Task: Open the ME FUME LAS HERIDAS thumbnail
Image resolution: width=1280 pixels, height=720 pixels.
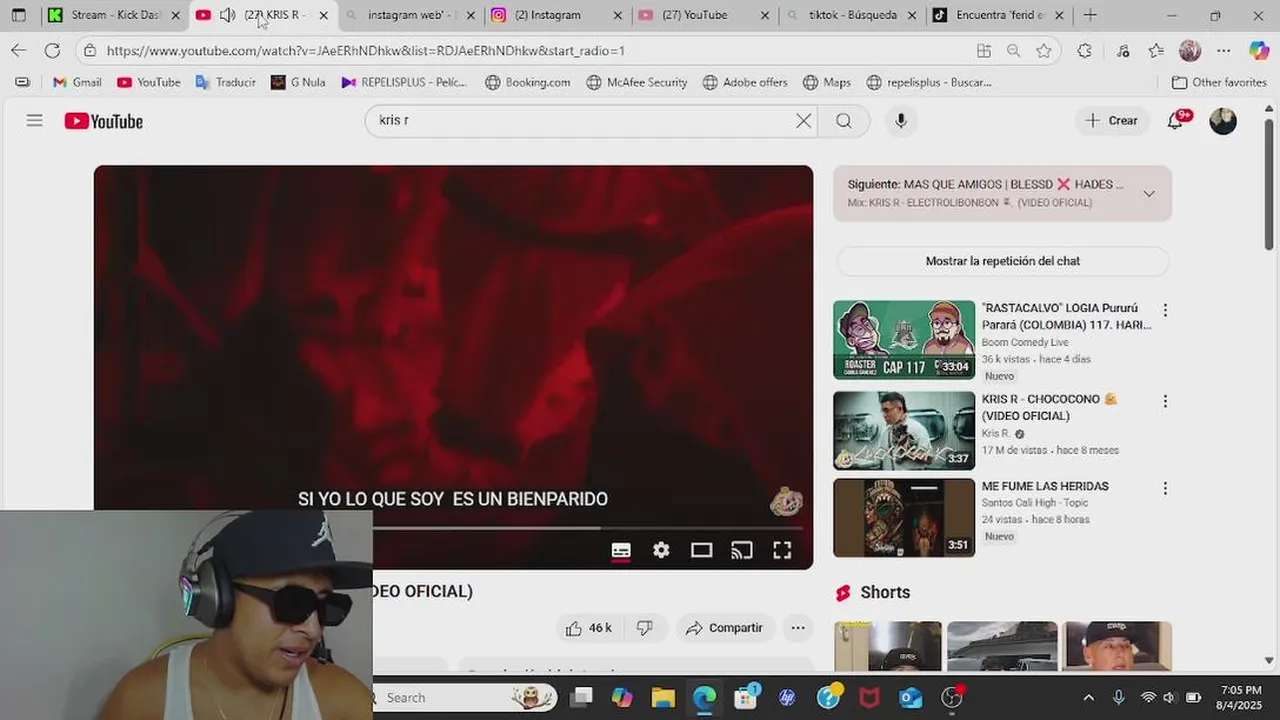Action: [904, 517]
